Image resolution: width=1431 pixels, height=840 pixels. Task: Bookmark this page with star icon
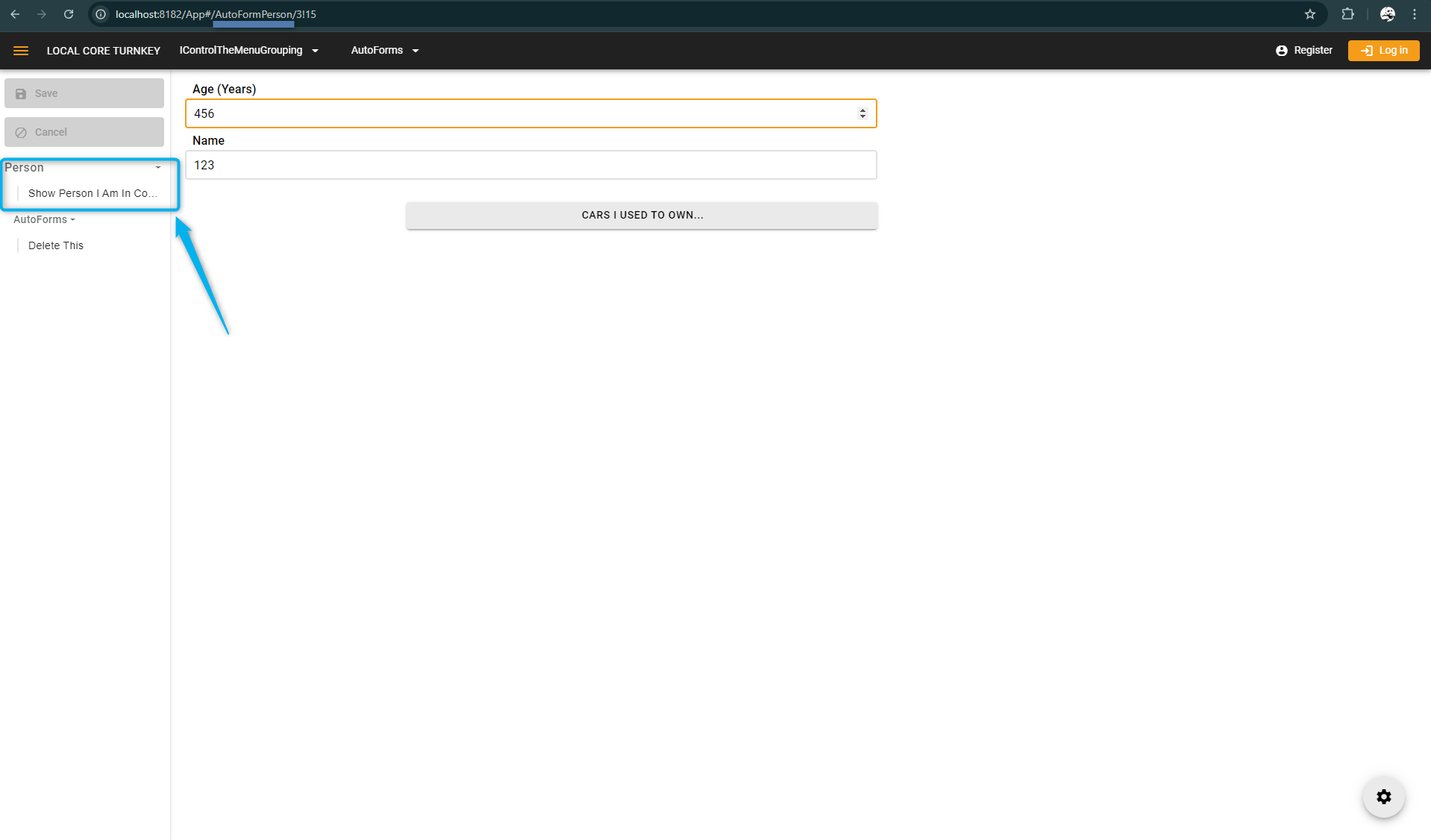(1309, 14)
